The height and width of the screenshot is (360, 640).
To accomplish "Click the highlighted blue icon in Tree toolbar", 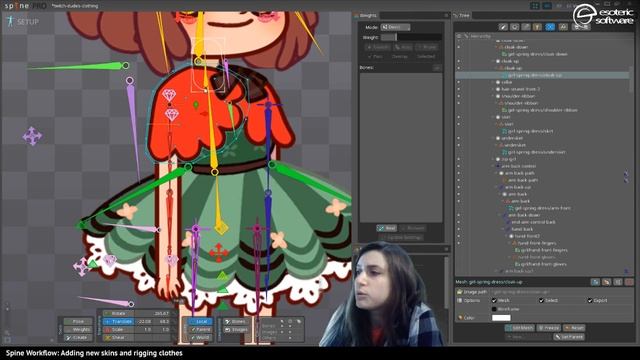I will coord(550,27).
